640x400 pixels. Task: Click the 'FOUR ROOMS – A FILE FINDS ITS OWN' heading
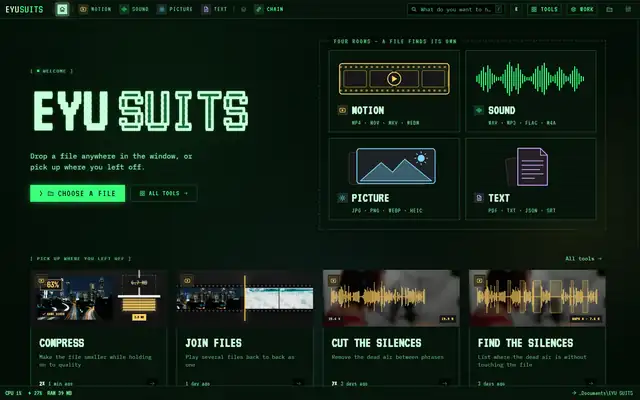coord(395,41)
